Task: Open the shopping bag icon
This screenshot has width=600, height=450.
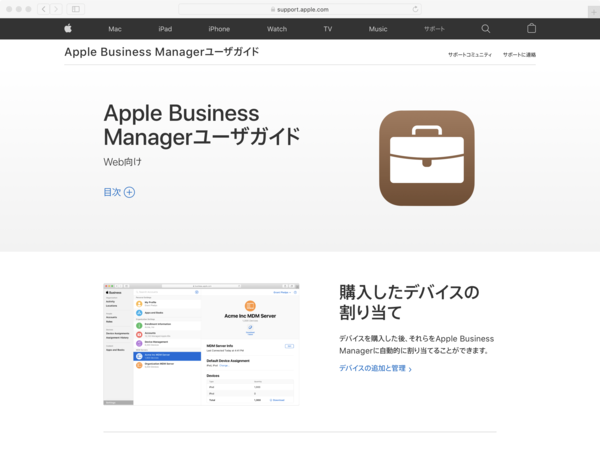Action: point(531,28)
